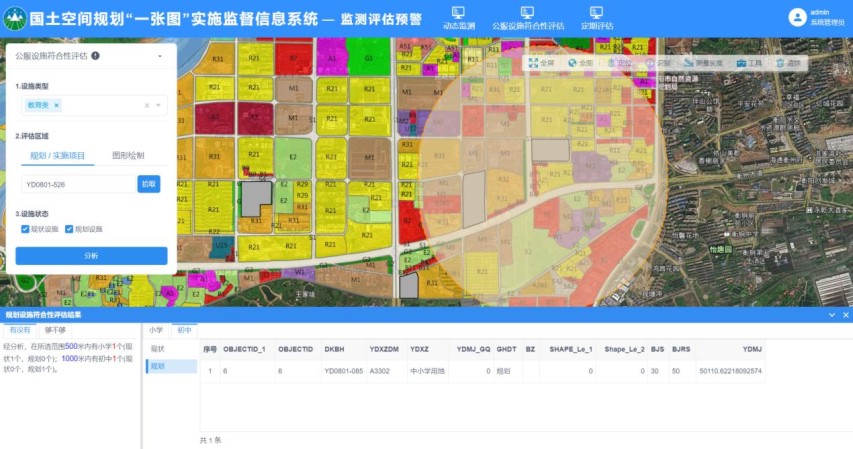Switch to the 图形绘制 tab

click(128, 156)
